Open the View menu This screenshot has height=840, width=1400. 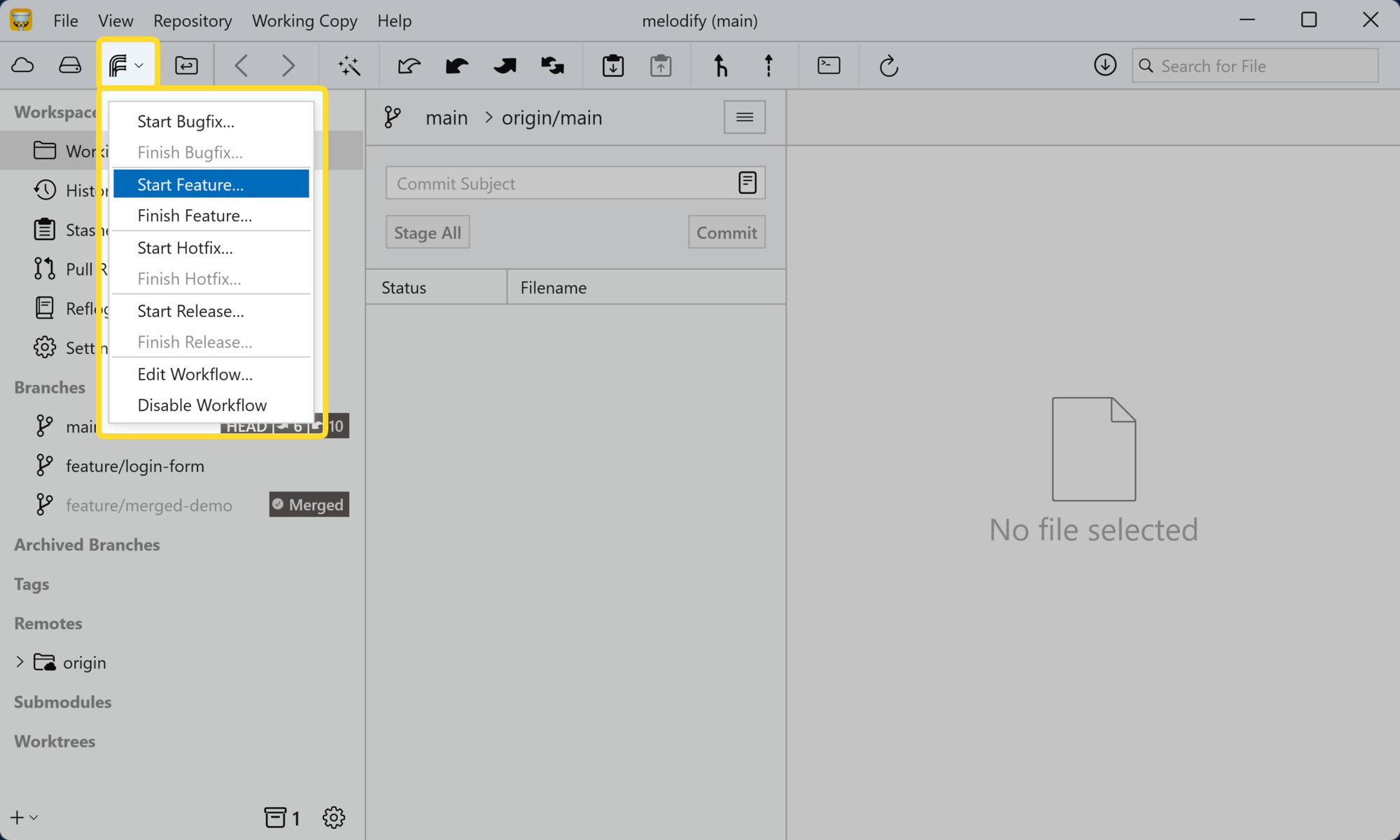point(115,21)
